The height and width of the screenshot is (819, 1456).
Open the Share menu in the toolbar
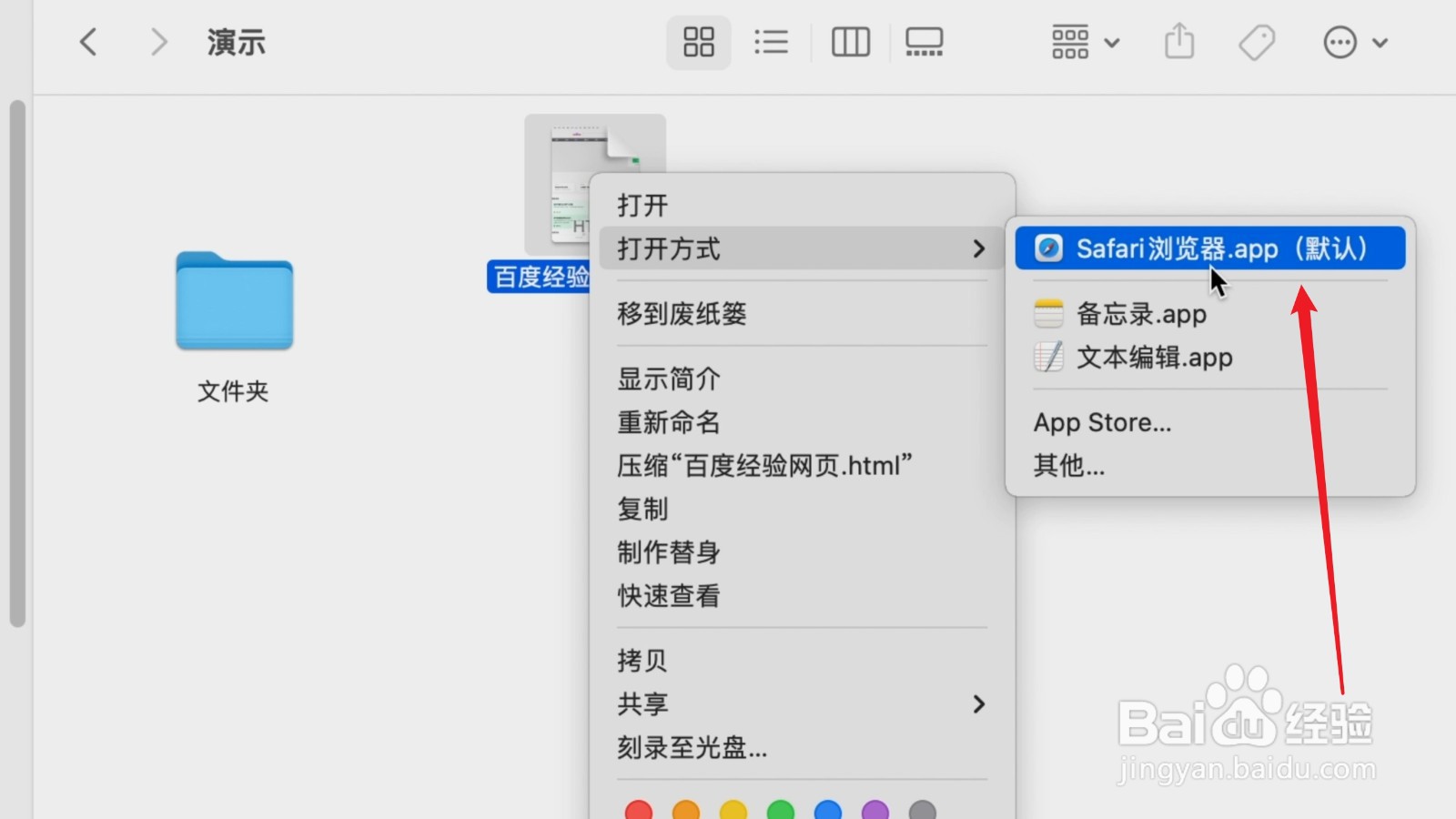[x=1178, y=42]
